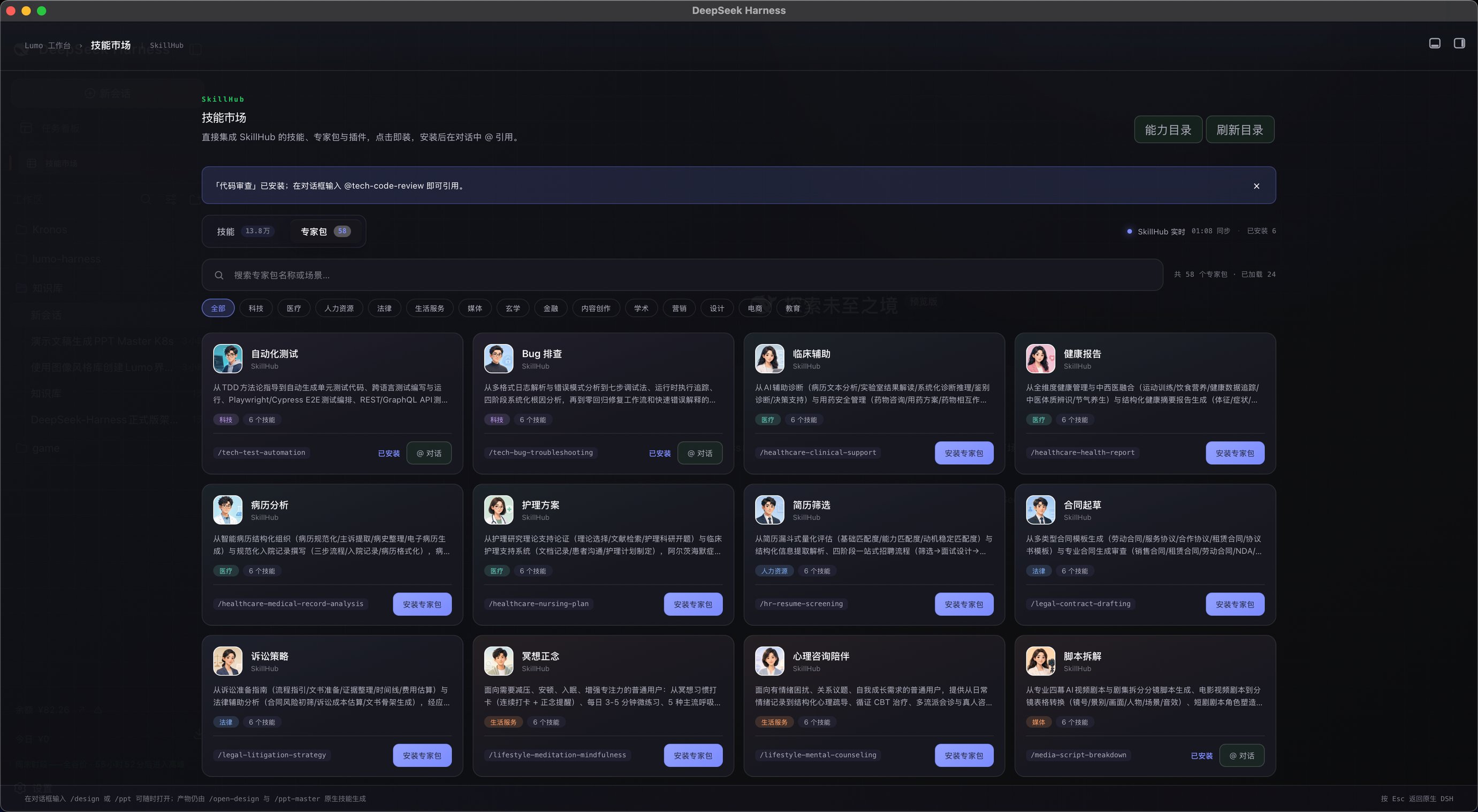Click the /legal-contract-drafting slug
1478x812 pixels.
click(x=1080, y=604)
